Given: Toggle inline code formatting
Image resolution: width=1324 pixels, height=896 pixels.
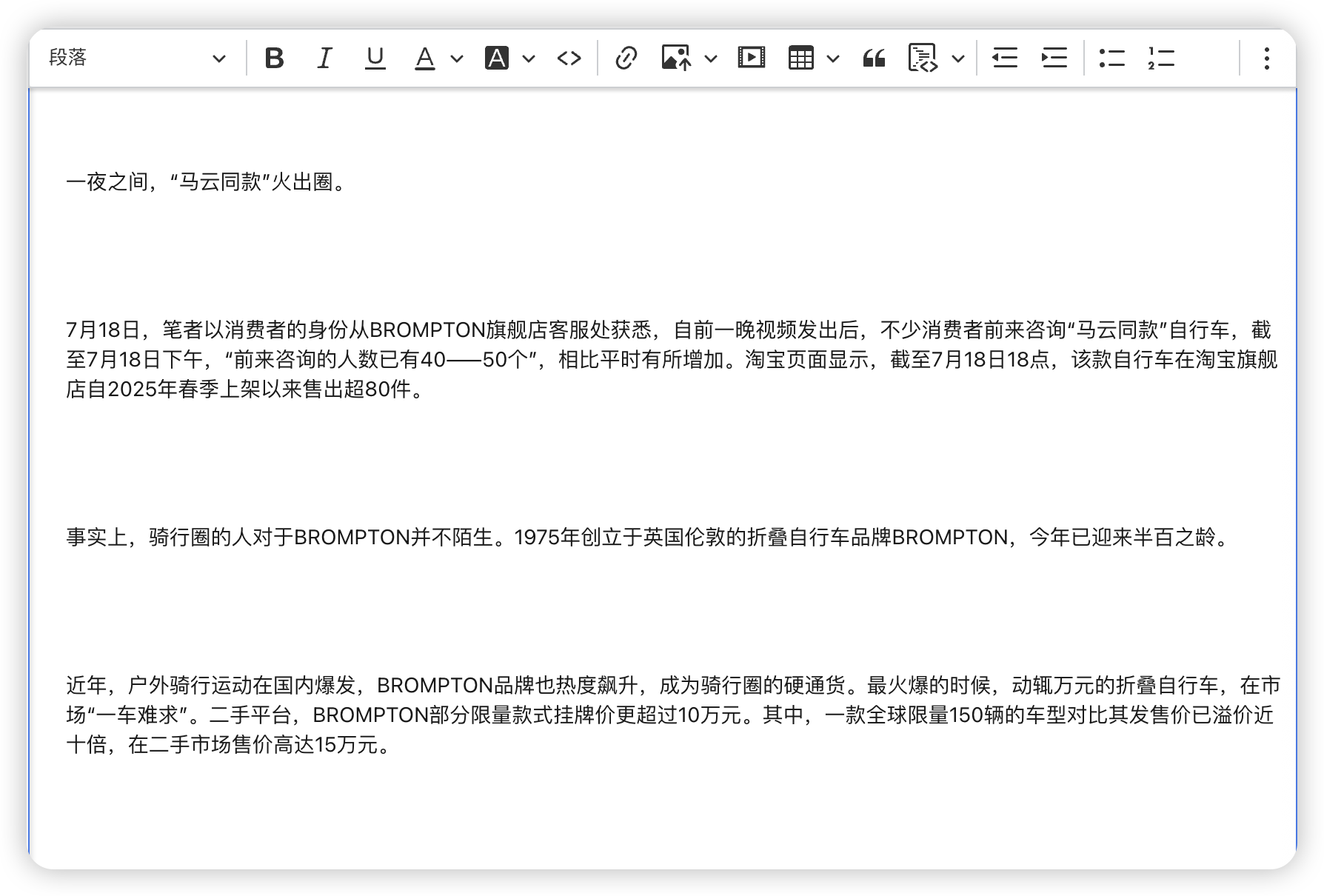Looking at the screenshot, I should [569, 58].
